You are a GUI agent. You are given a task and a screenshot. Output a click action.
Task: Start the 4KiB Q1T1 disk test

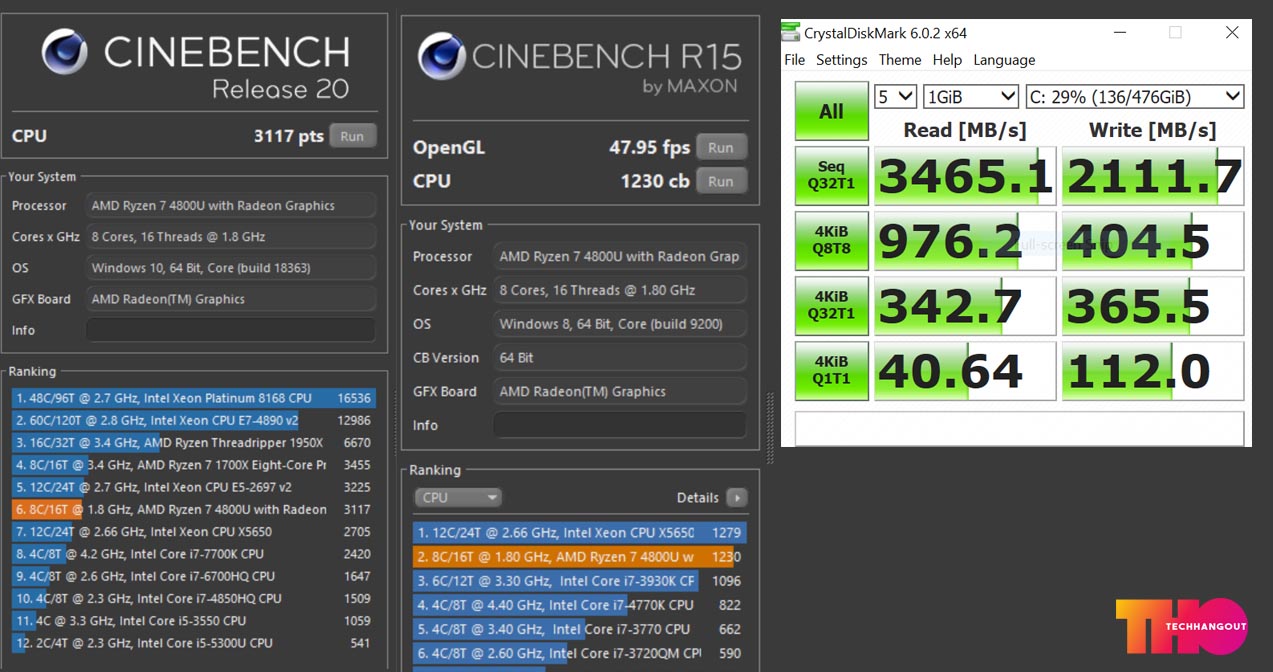click(x=832, y=371)
